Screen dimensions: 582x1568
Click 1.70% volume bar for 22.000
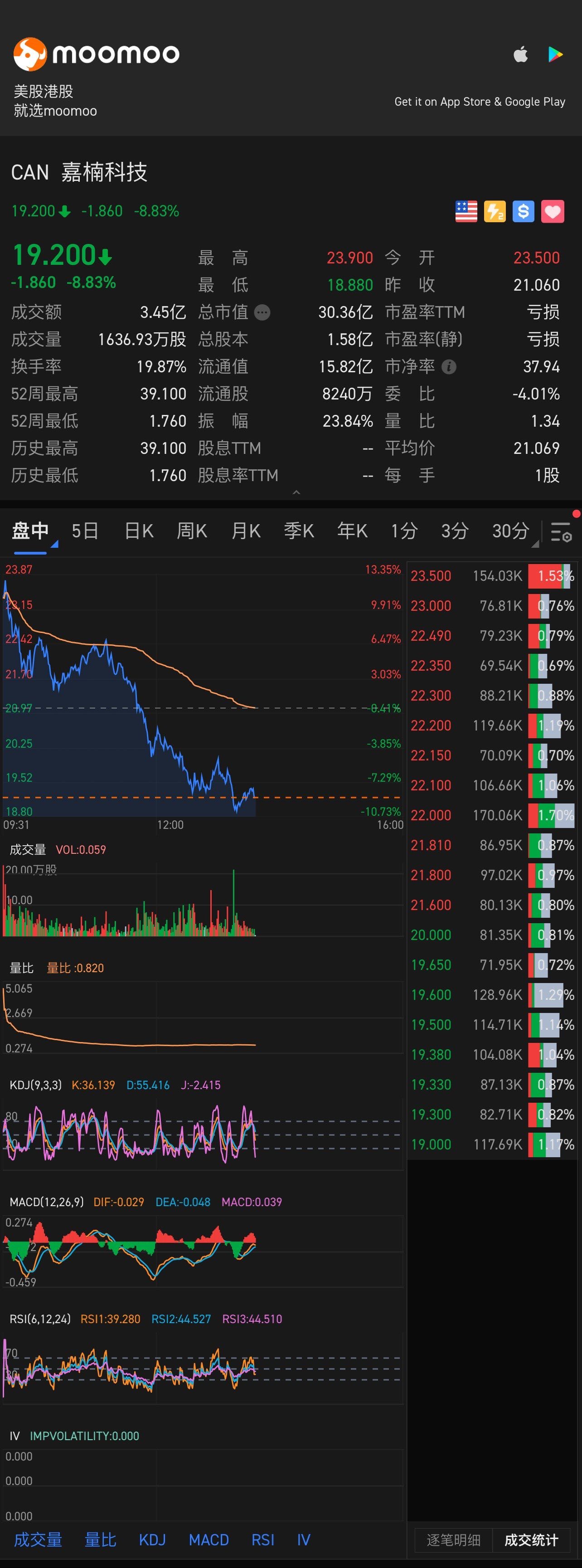(x=551, y=815)
